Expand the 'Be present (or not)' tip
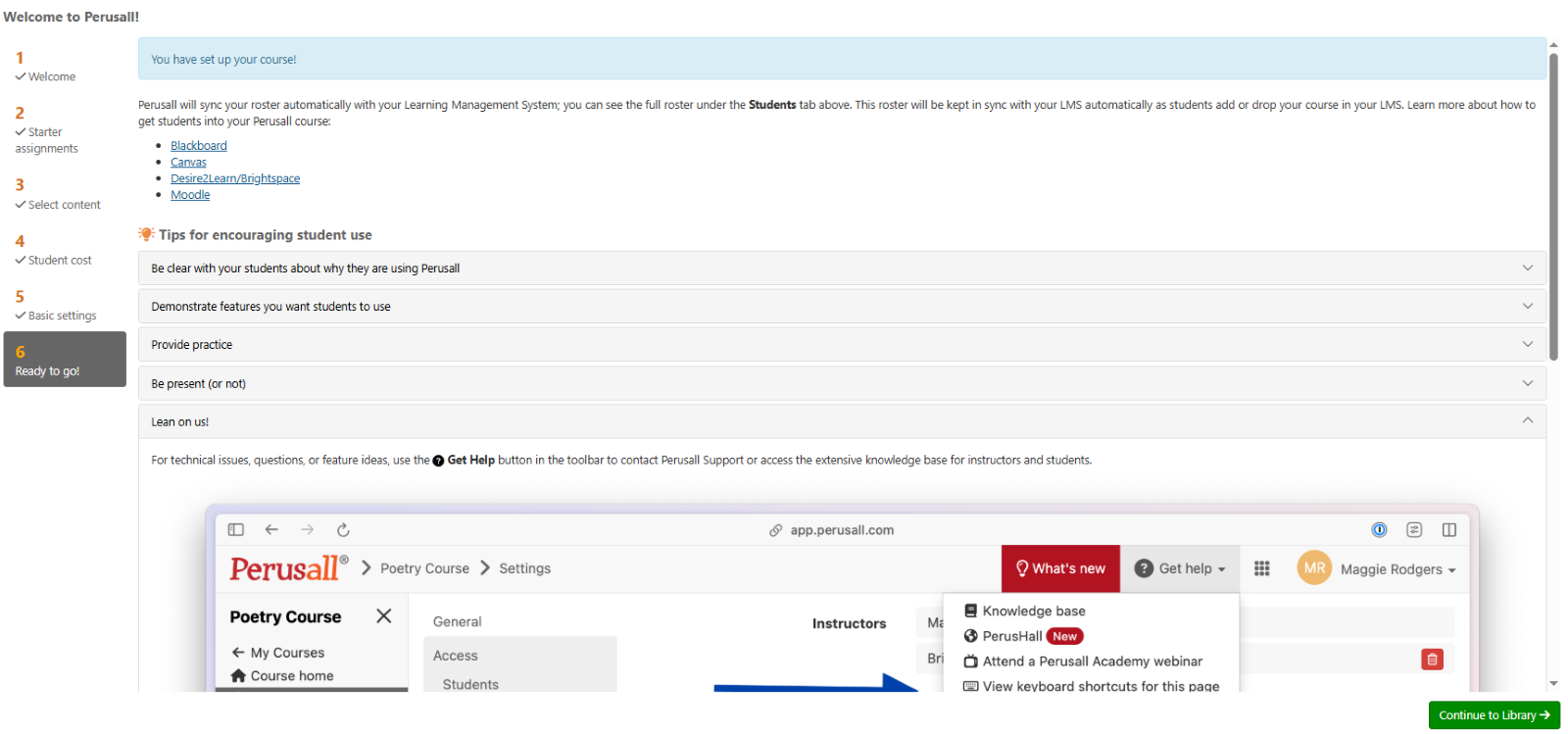1568x734 pixels. (842, 383)
